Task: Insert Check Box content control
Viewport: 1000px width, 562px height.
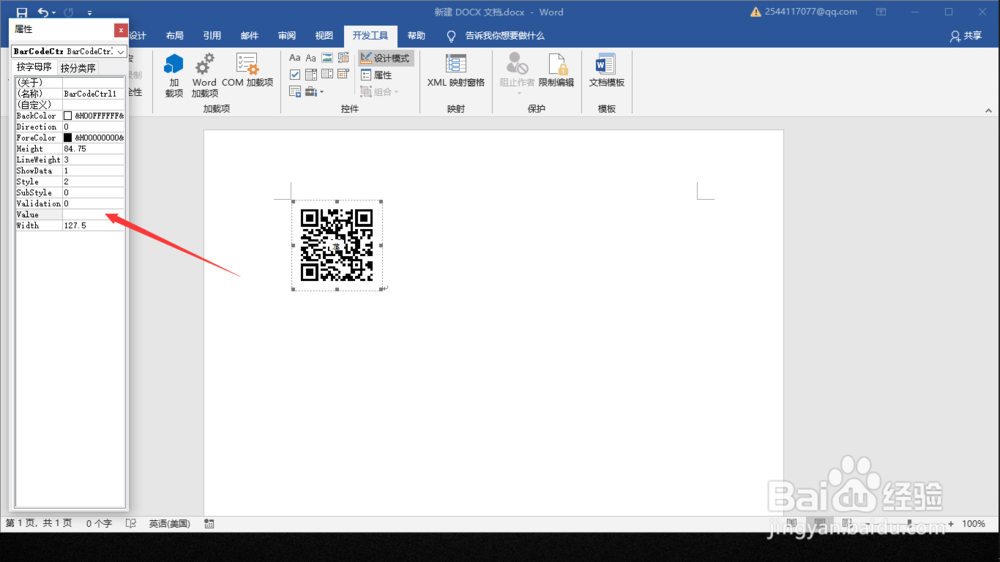Action: [x=295, y=75]
